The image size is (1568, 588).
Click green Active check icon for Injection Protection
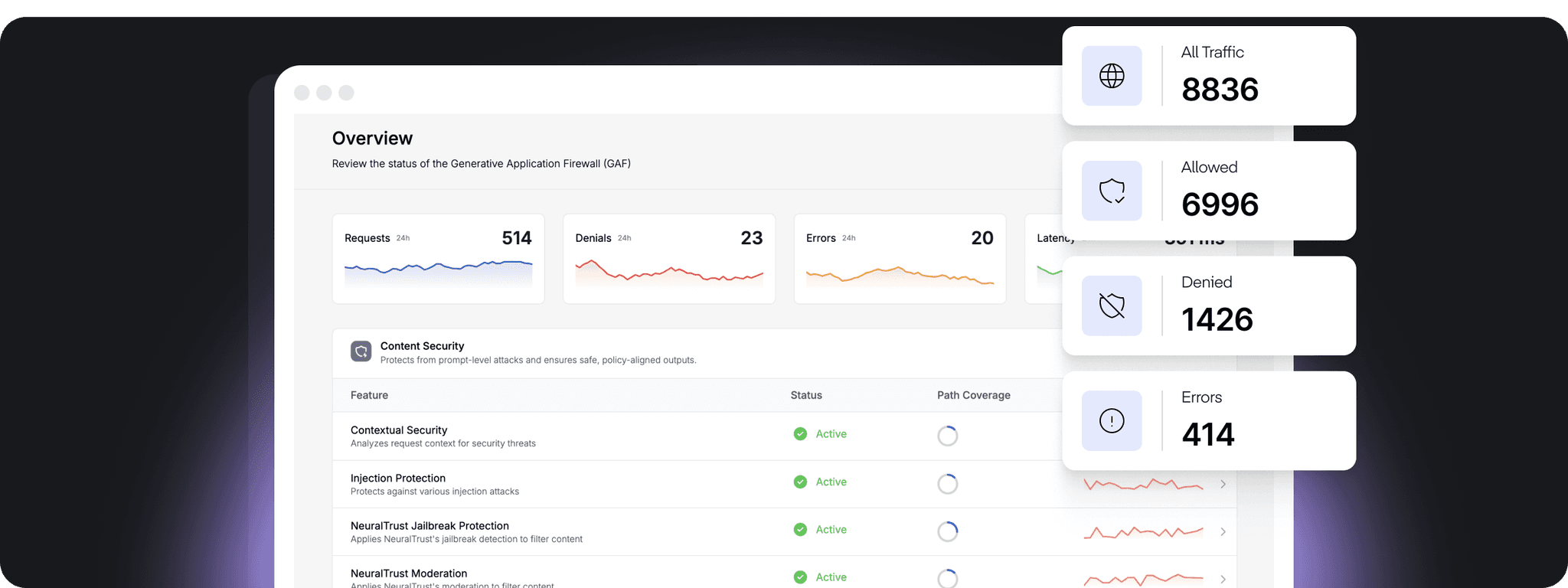[800, 482]
